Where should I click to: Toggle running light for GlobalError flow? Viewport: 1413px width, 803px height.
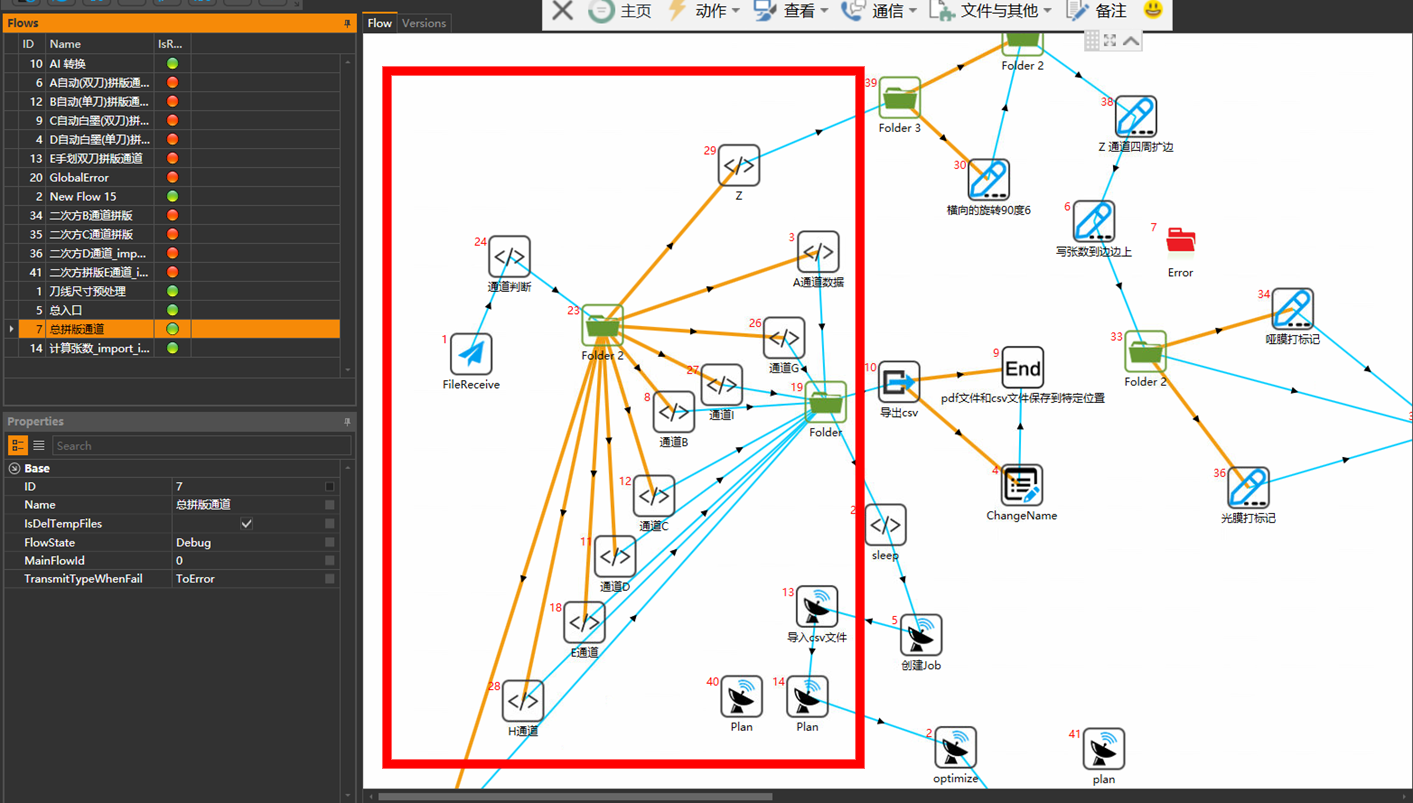[172, 177]
